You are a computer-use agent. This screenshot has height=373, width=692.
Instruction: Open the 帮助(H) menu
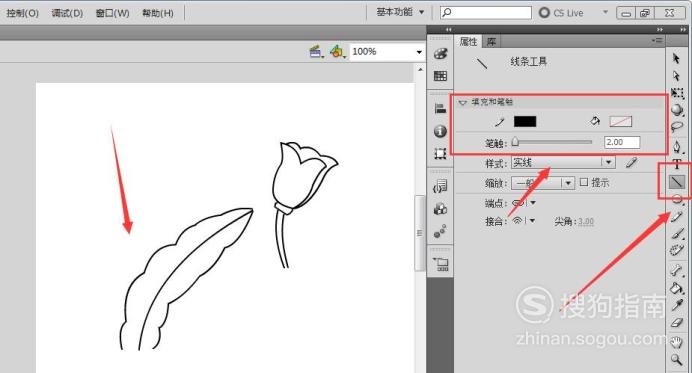coord(158,13)
